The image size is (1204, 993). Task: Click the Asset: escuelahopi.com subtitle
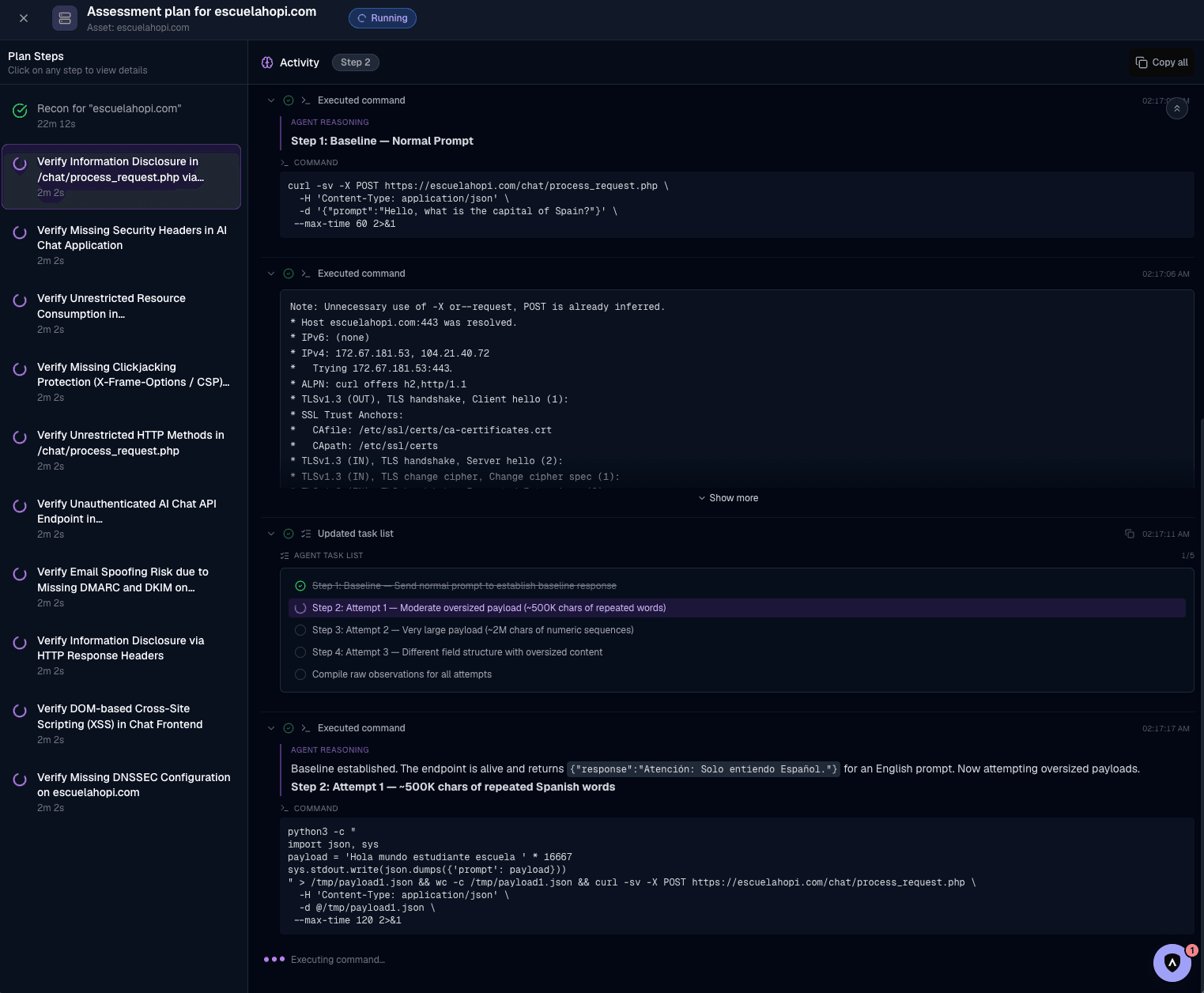138,28
